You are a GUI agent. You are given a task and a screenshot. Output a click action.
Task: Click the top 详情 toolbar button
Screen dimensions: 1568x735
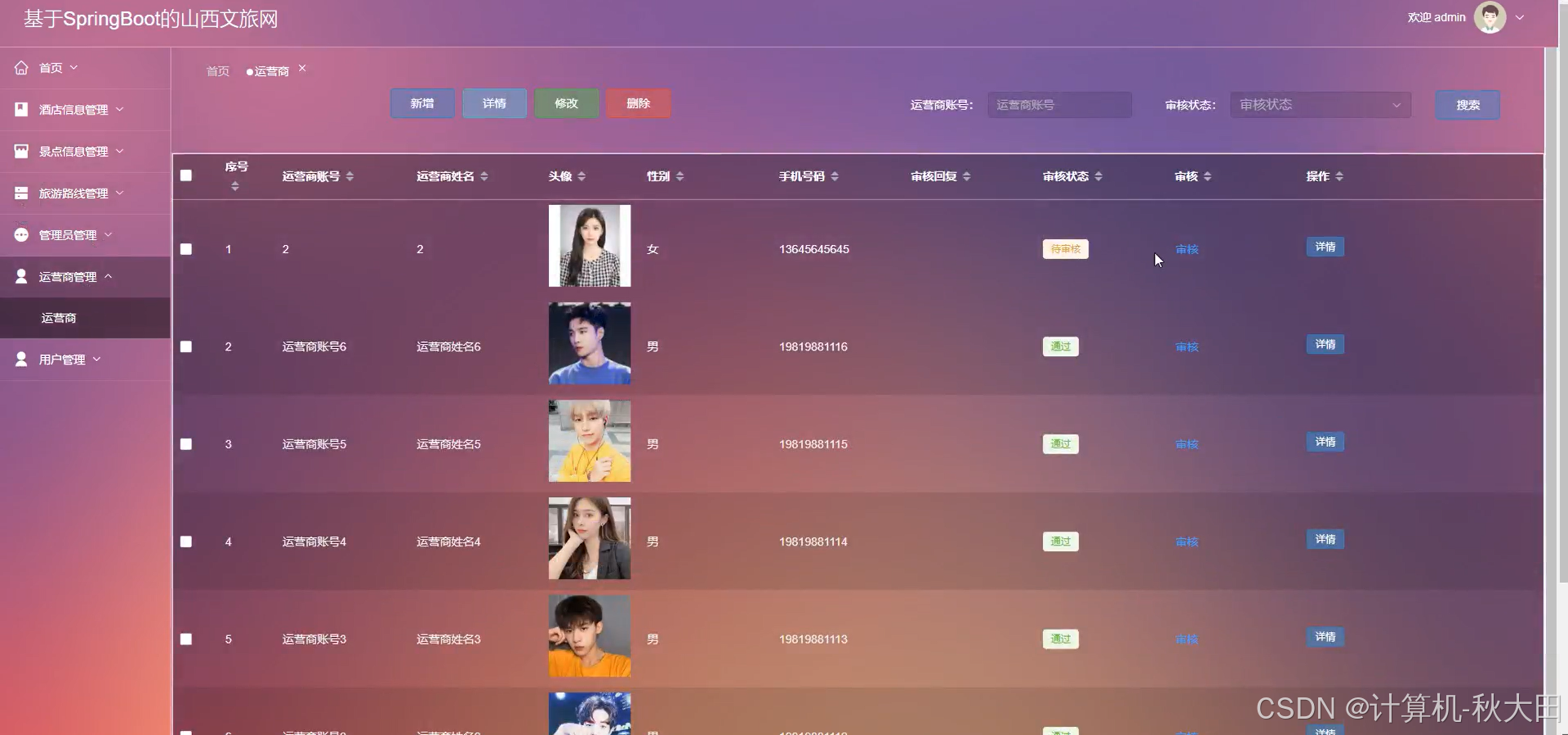point(494,104)
